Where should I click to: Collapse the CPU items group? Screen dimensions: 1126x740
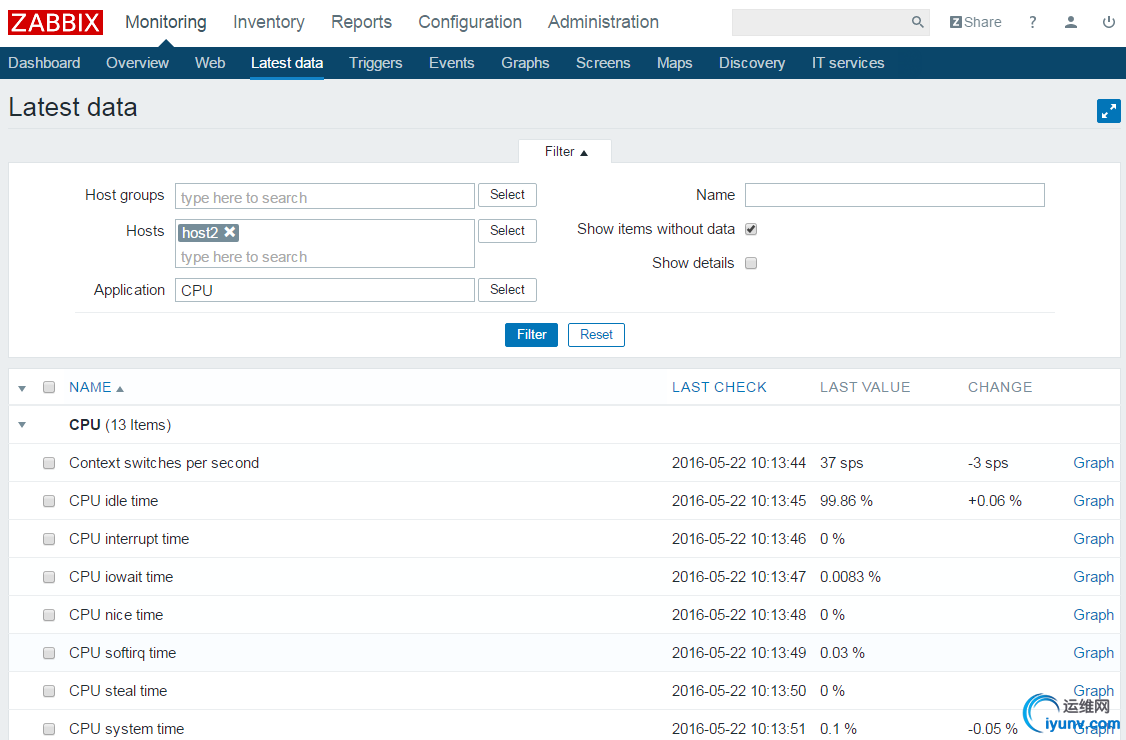coord(22,425)
